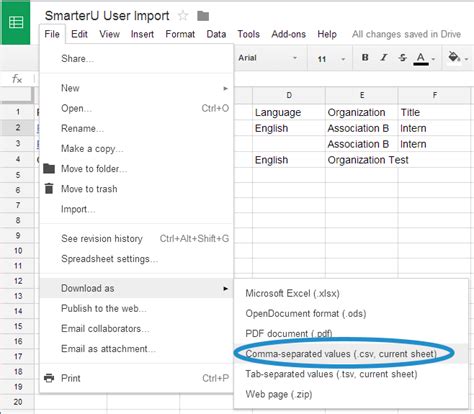Select row 20 header
474x414 pixels.
click(x=18, y=402)
